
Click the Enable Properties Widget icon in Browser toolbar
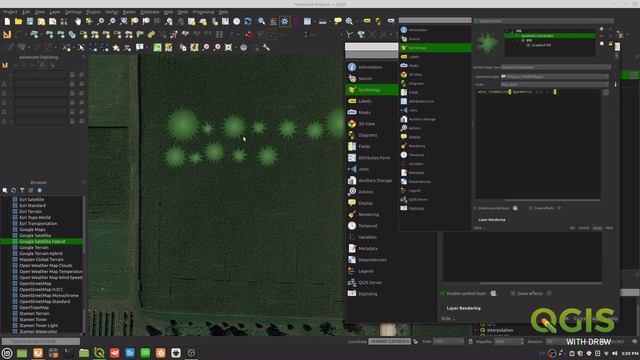click(40, 190)
